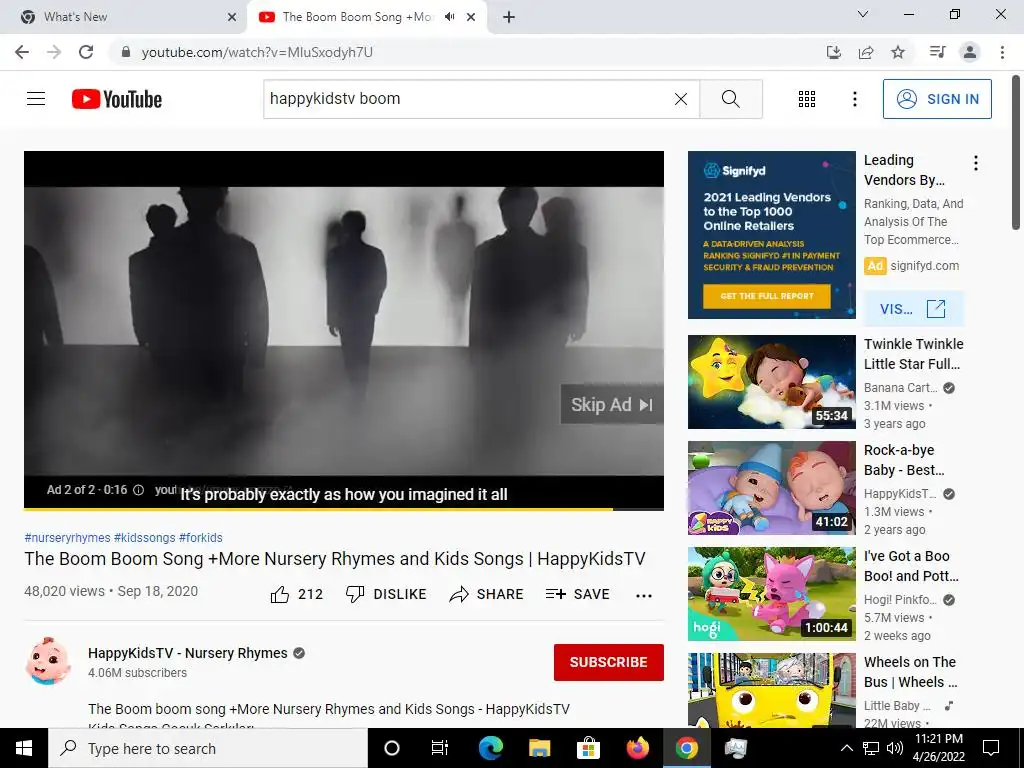Click the taskbar search box
The width and height of the screenshot is (1024, 768).
[x=208, y=748]
